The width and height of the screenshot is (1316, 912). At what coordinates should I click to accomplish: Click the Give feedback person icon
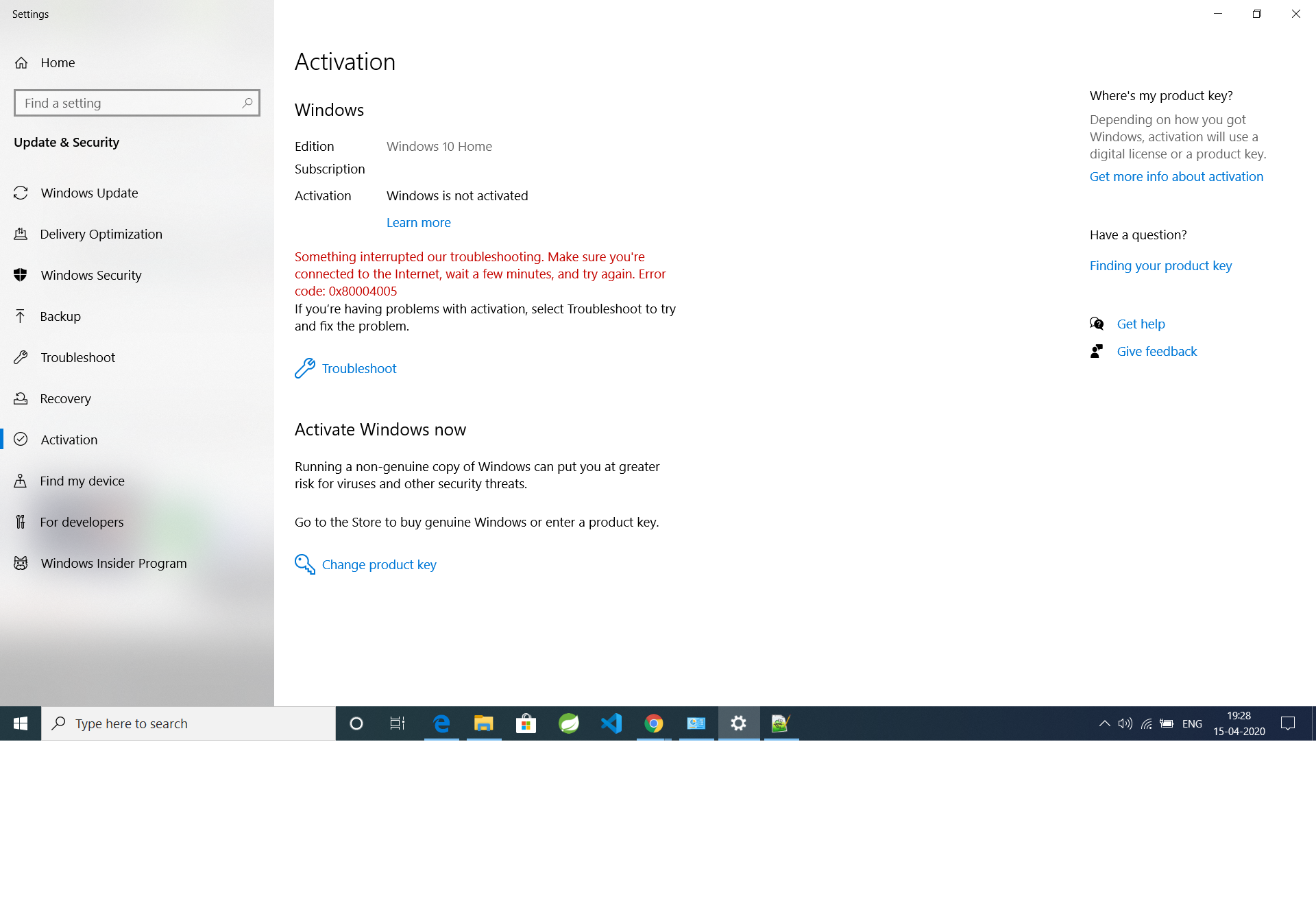pyautogui.click(x=1097, y=351)
